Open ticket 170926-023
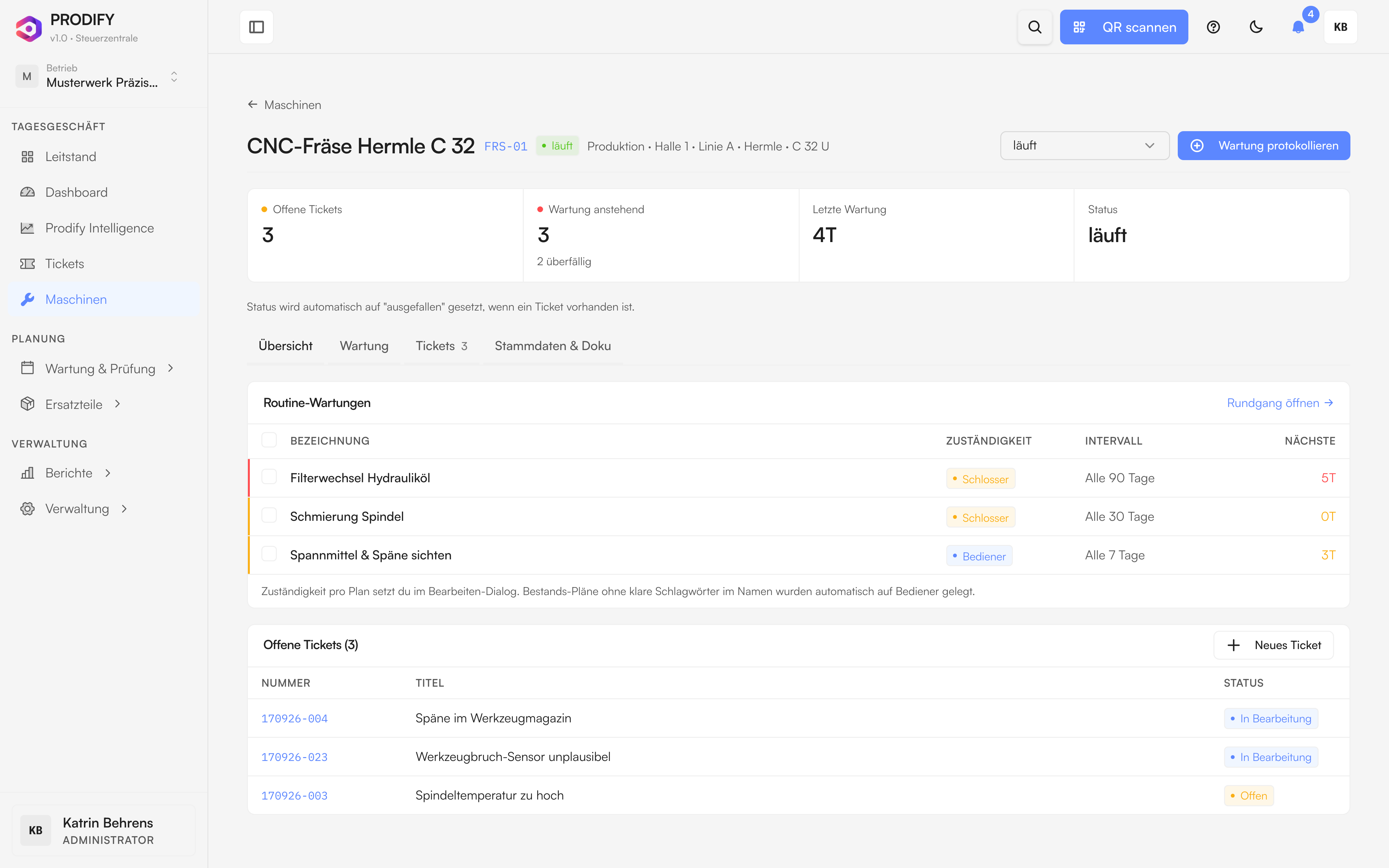This screenshot has width=1389, height=868. tap(295, 757)
